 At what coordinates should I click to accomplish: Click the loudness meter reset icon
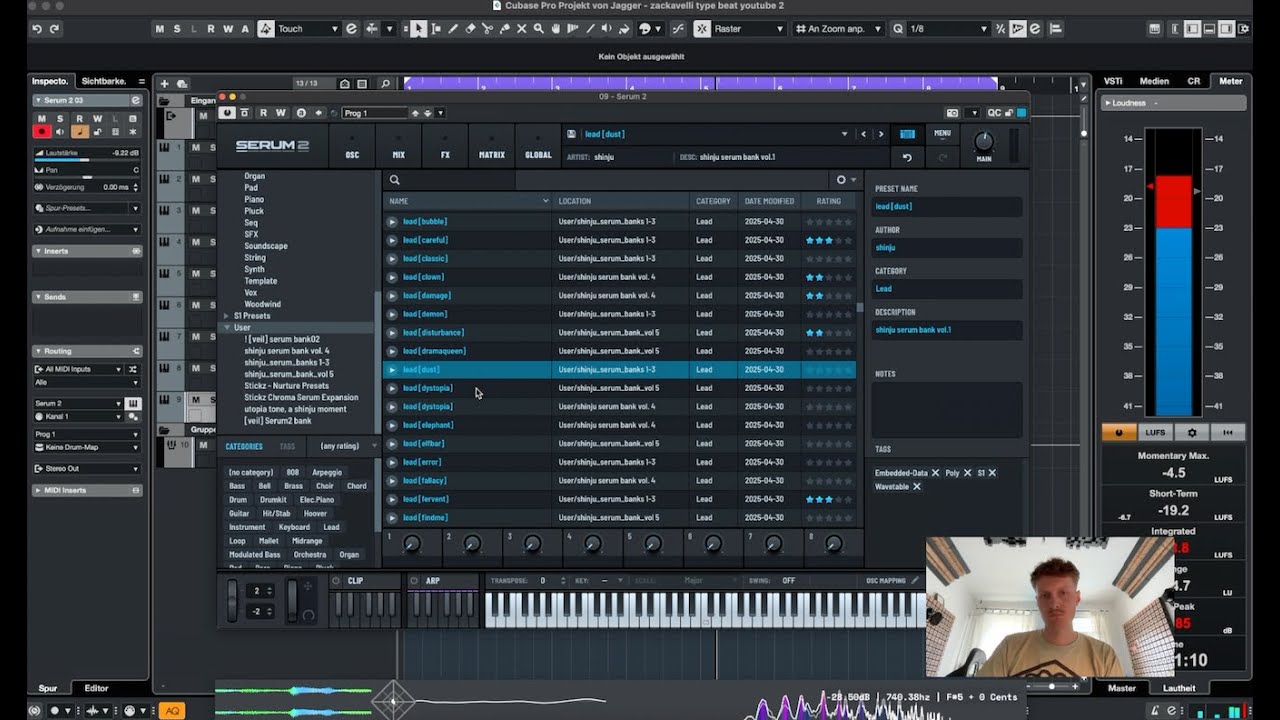[x=1228, y=433]
